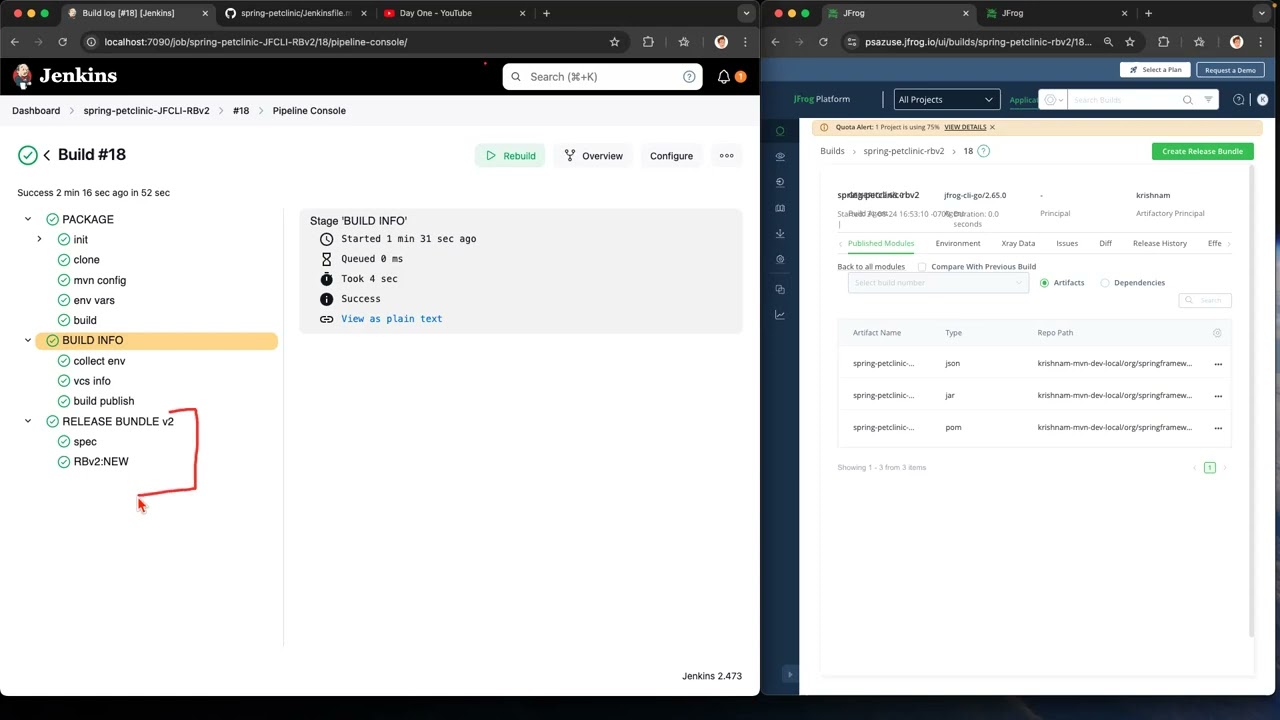Click the Configure button
The width and height of the screenshot is (1280, 720).
point(671,156)
